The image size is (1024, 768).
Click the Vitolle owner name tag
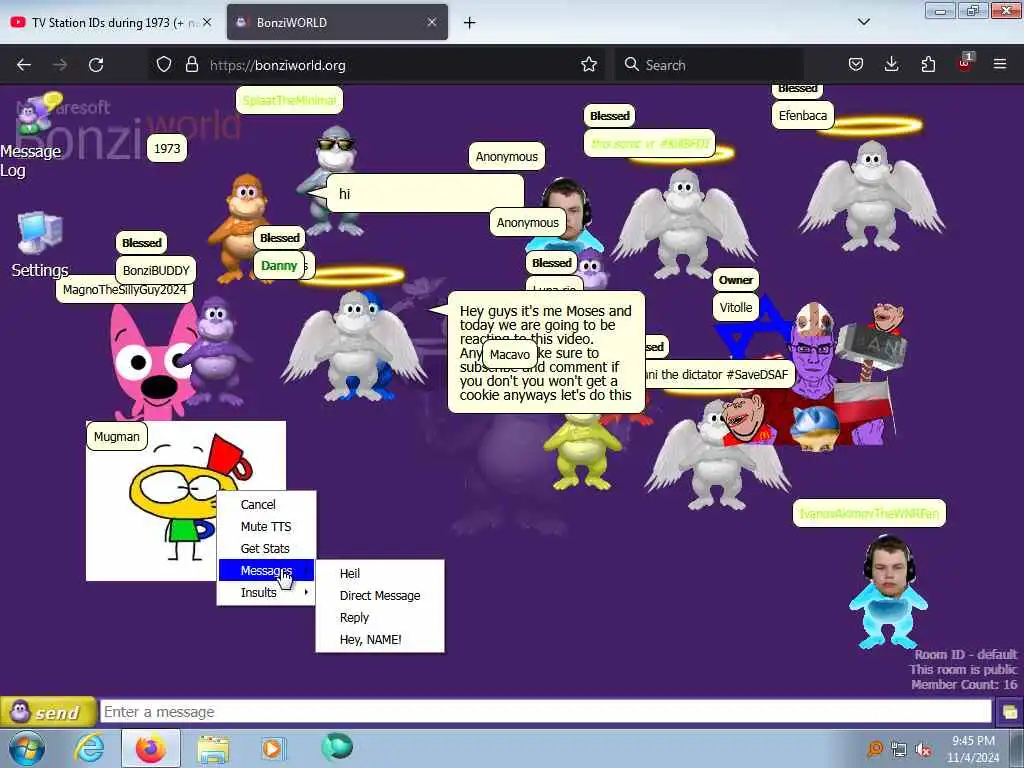[736, 308]
